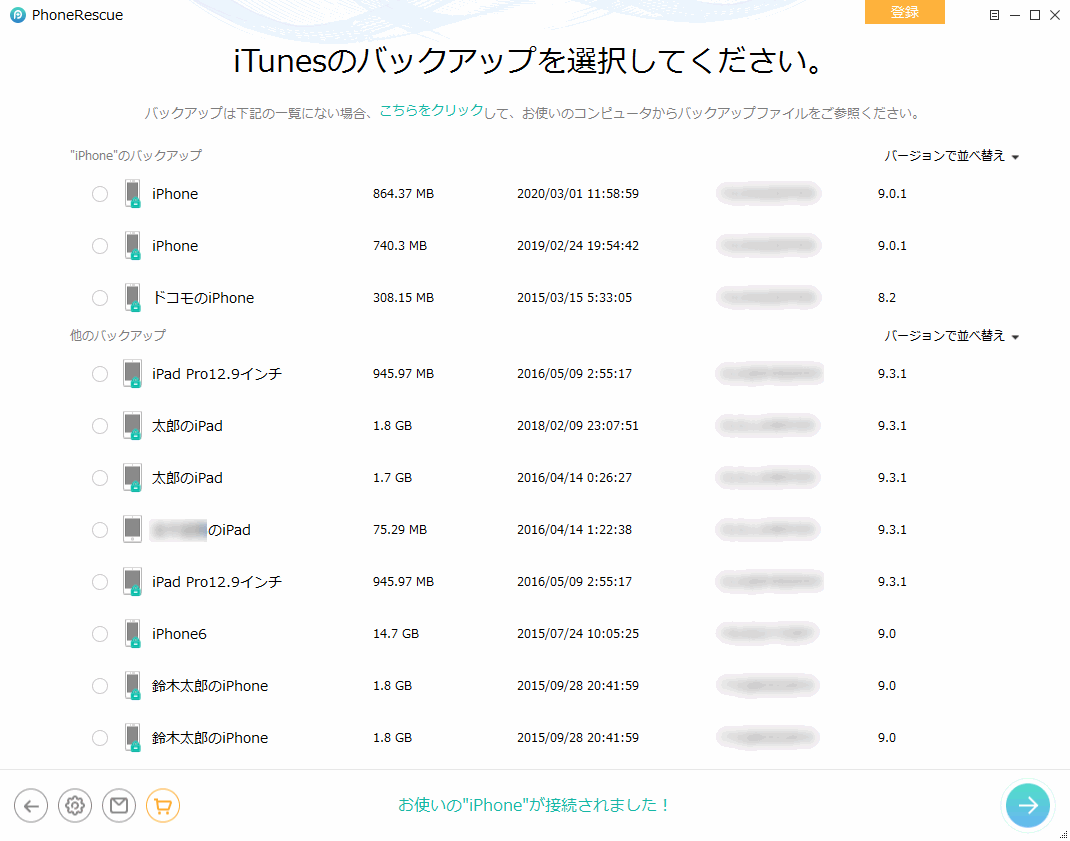Image resolution: width=1070 pixels, height=841 pixels.
Task: Click the 2020/03/01 iPhone backup device icon
Action: tap(133, 193)
